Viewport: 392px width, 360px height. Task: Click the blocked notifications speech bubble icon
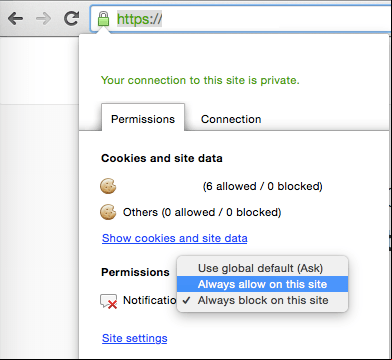click(x=109, y=301)
